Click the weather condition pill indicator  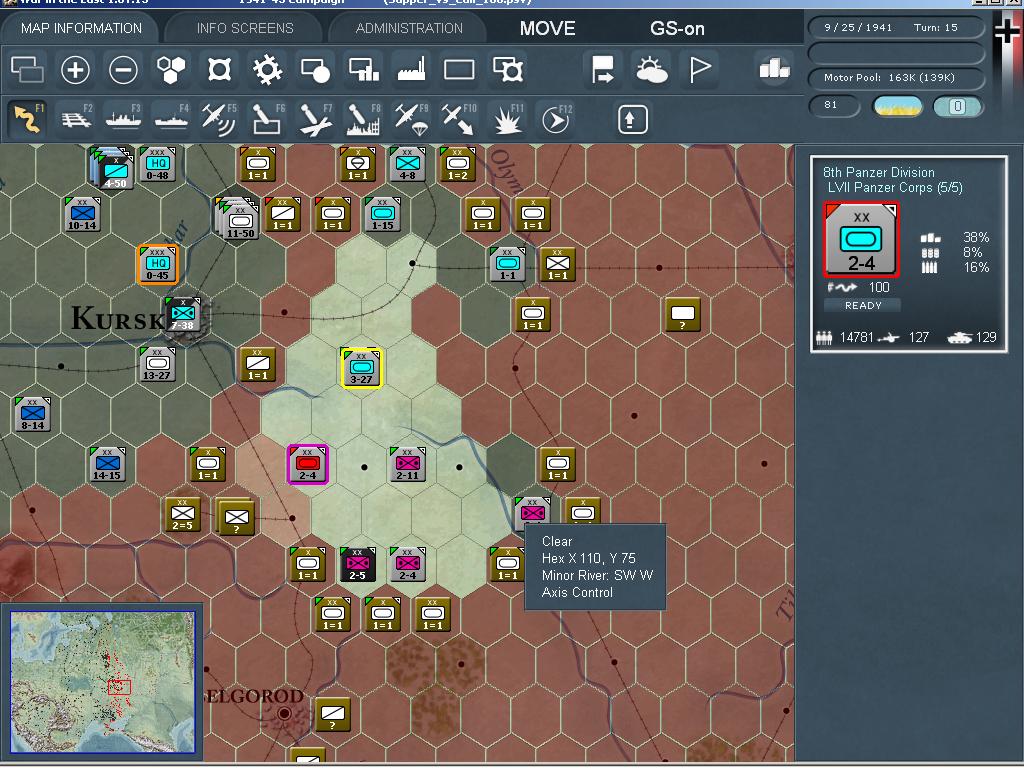coord(898,106)
